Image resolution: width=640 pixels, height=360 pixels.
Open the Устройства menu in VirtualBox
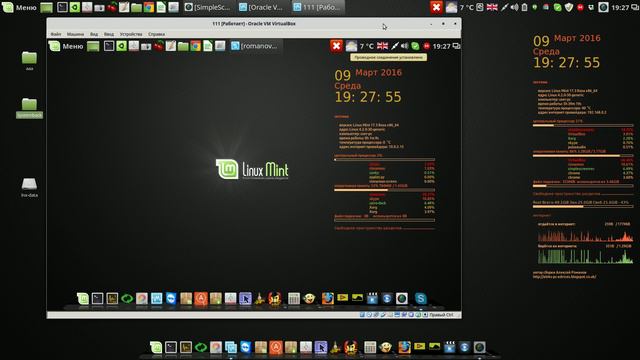click(131, 34)
